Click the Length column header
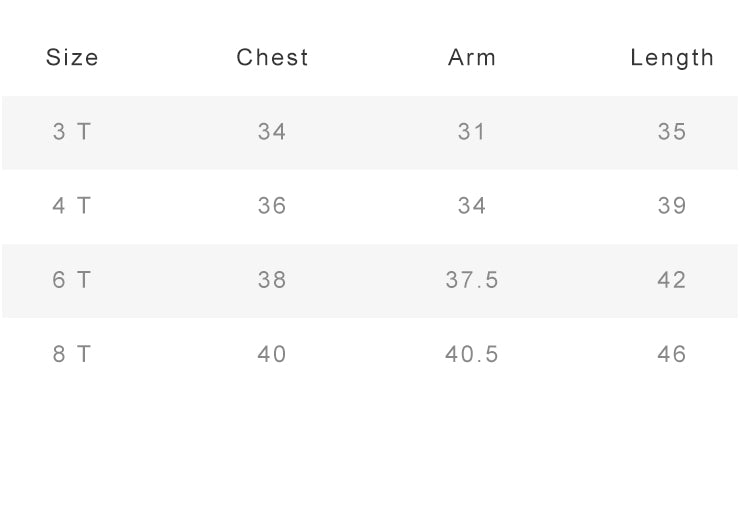Screen dimensions: 740x520 point(672,59)
